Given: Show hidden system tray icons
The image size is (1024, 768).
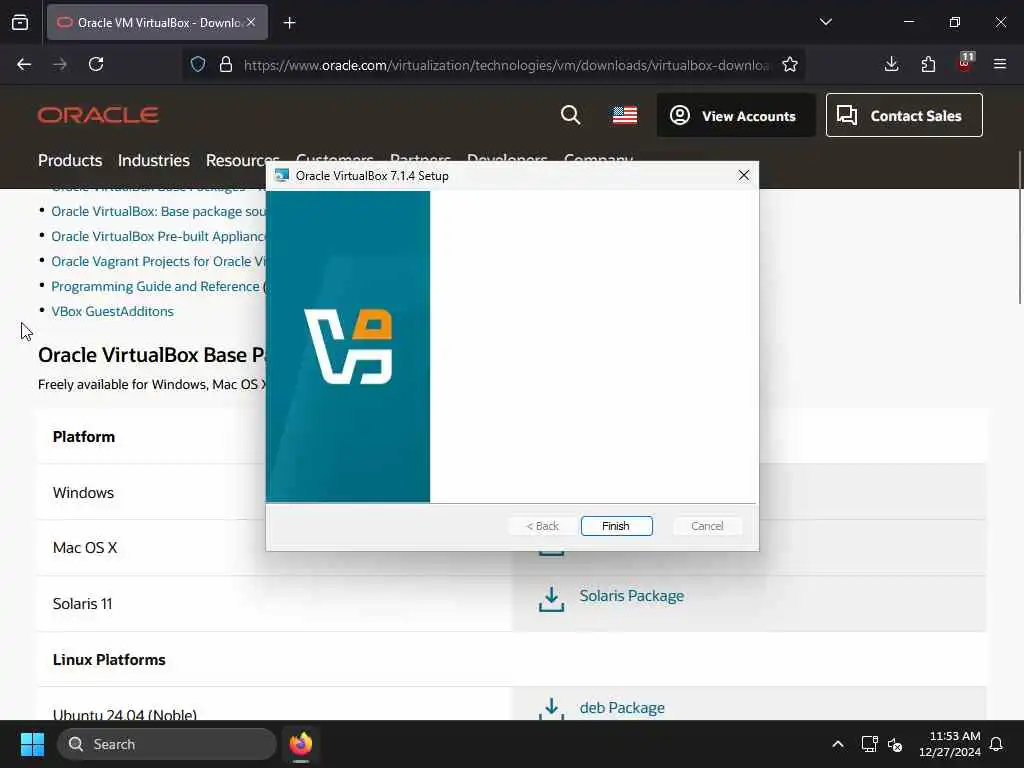Looking at the screenshot, I should [x=837, y=744].
